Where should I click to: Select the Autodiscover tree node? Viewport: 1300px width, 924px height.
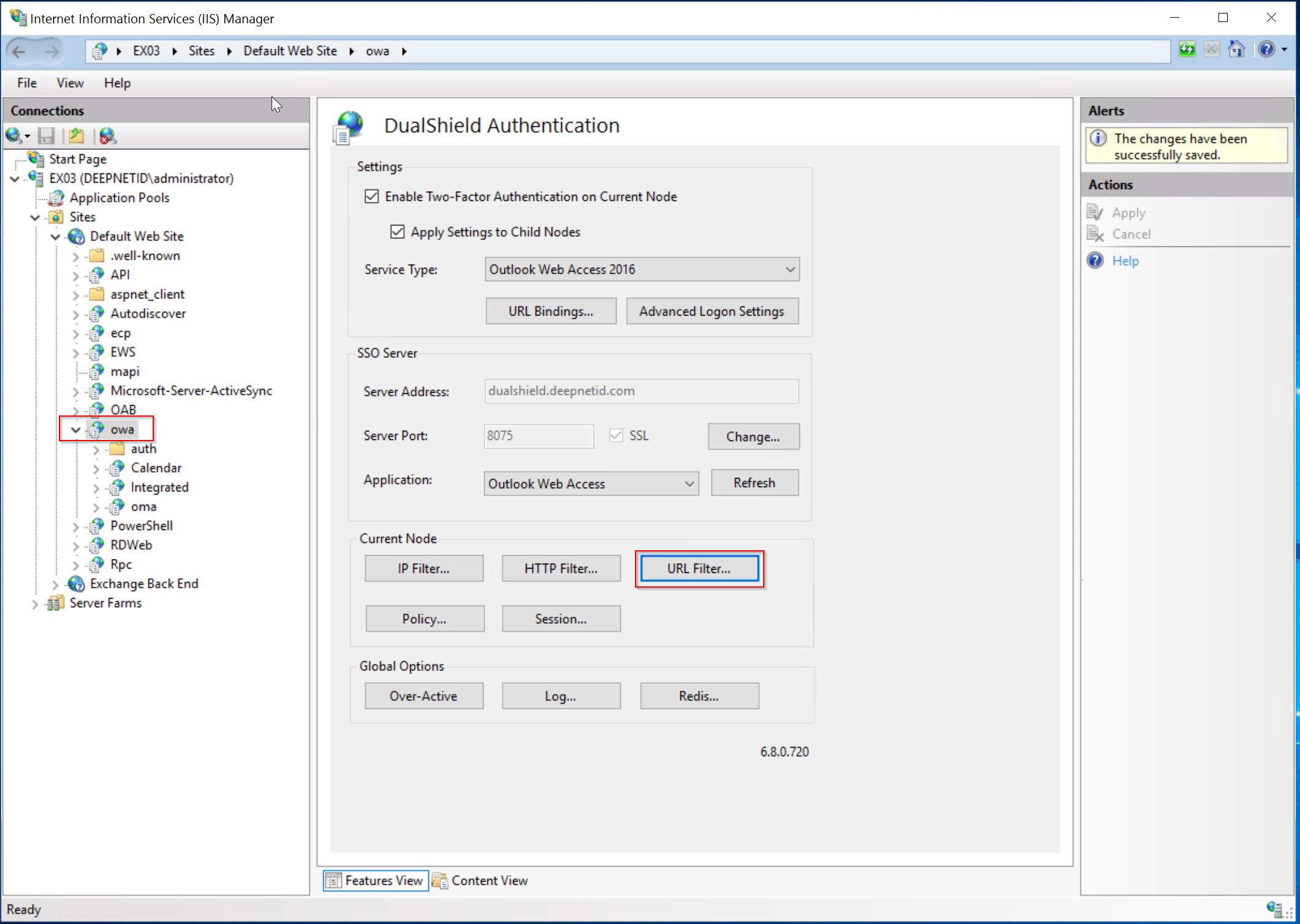click(148, 314)
